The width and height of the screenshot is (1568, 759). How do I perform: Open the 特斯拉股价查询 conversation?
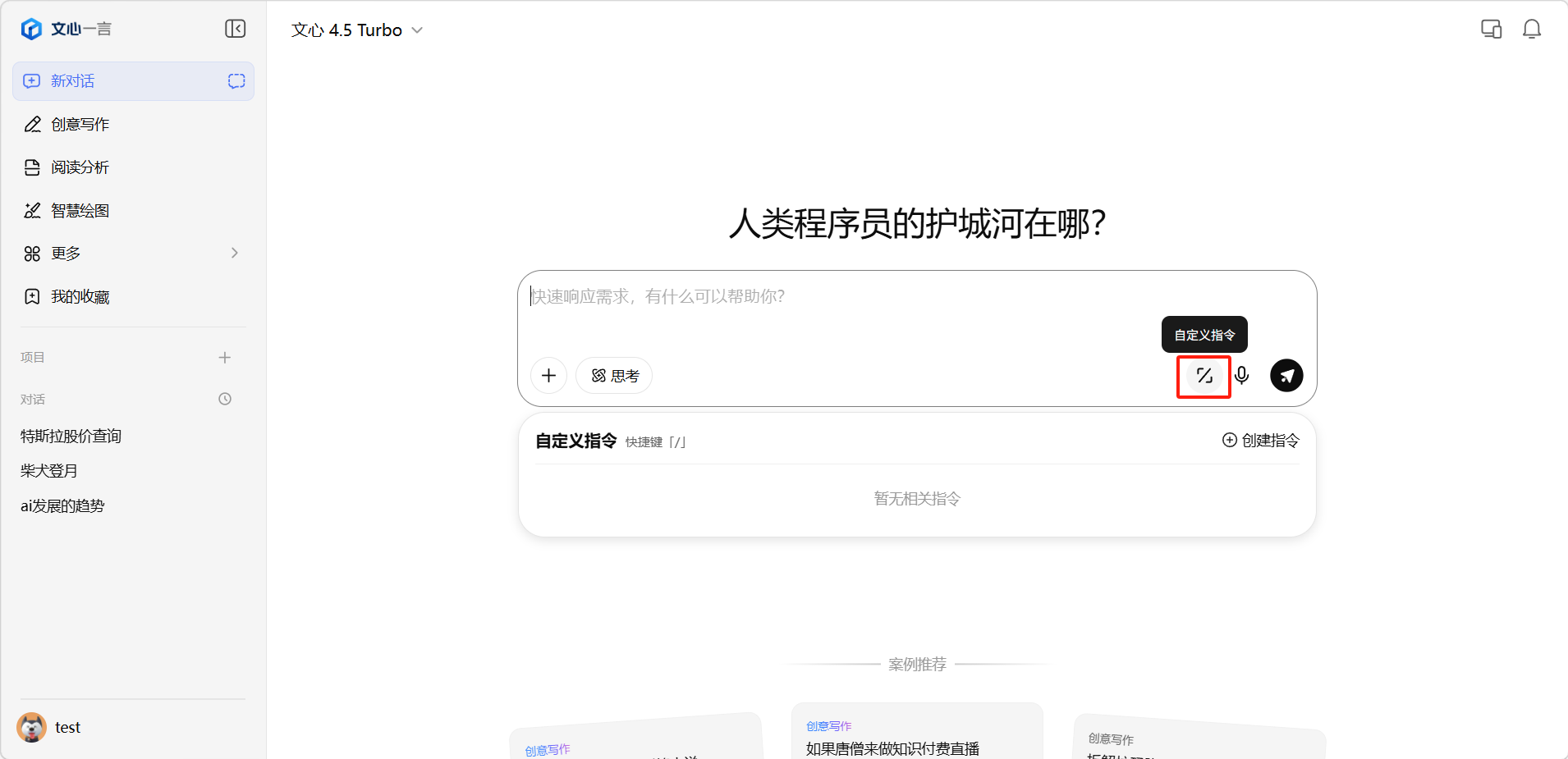[71, 437]
